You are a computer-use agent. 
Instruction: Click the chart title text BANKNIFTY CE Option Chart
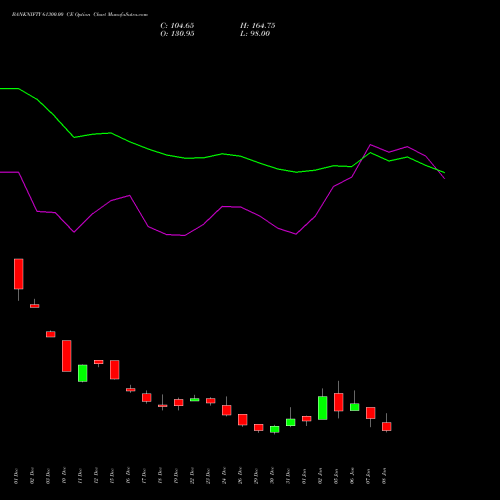(x=80, y=15)
